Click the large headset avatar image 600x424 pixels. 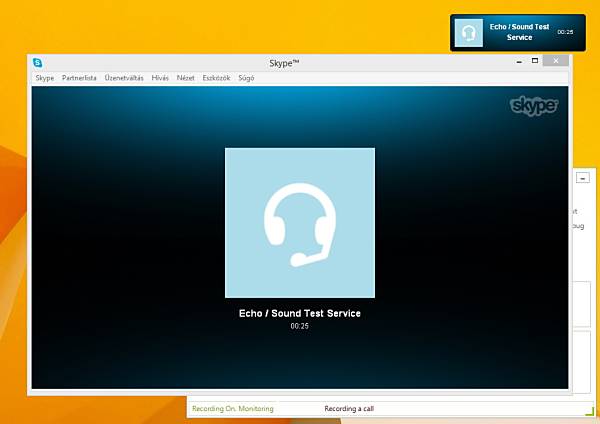pos(300,223)
